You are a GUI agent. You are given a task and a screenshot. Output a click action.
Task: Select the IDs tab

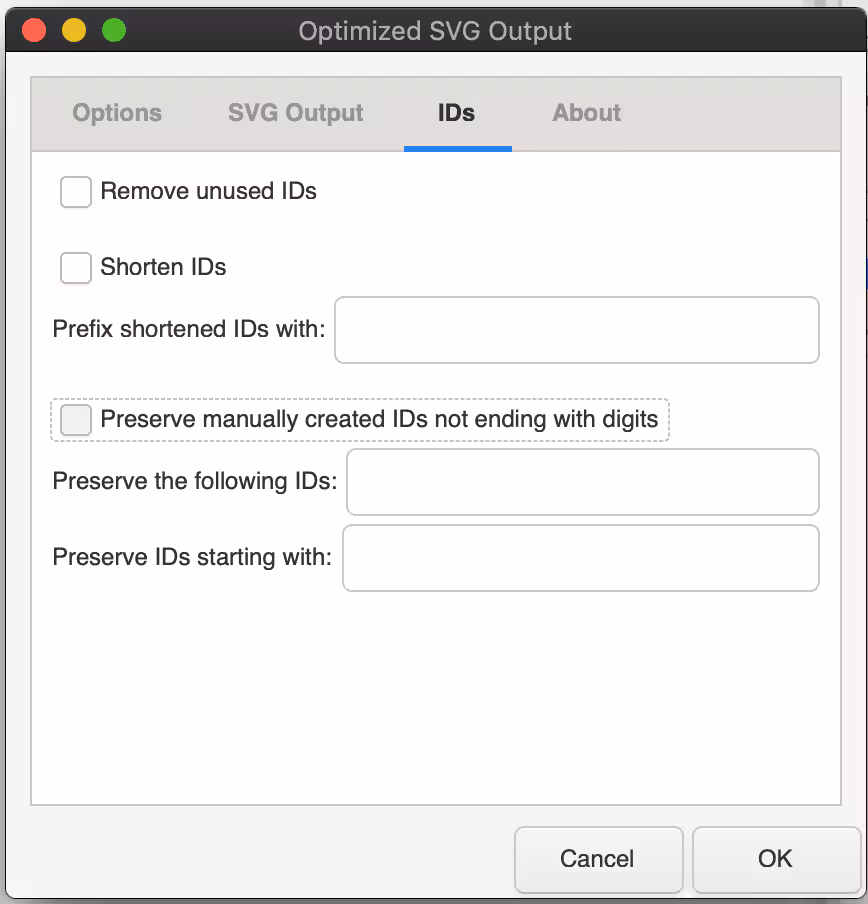coord(456,113)
